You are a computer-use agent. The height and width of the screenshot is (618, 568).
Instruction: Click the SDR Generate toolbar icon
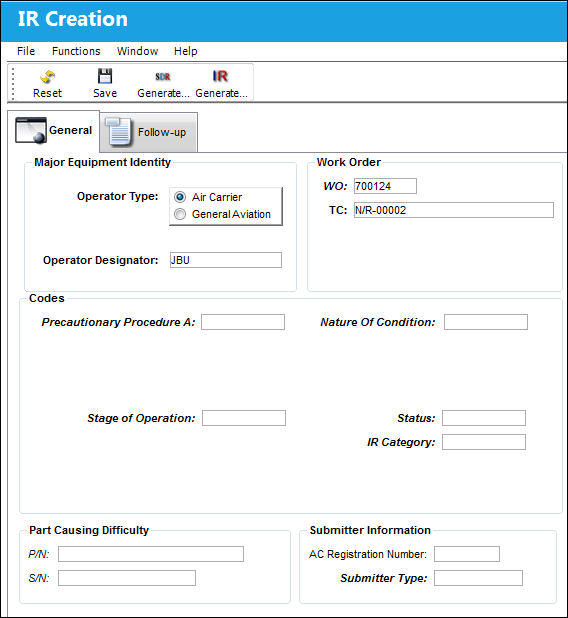pyautogui.click(x=163, y=76)
